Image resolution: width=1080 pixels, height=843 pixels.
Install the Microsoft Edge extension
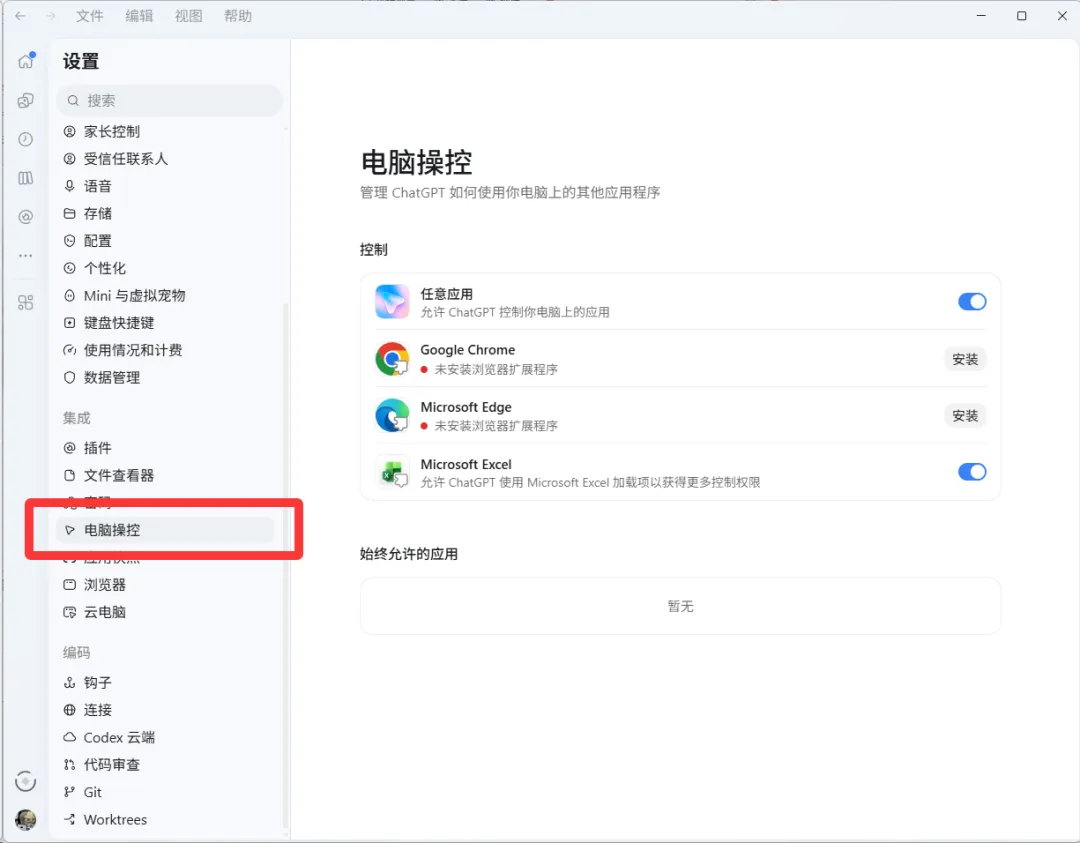pos(965,415)
